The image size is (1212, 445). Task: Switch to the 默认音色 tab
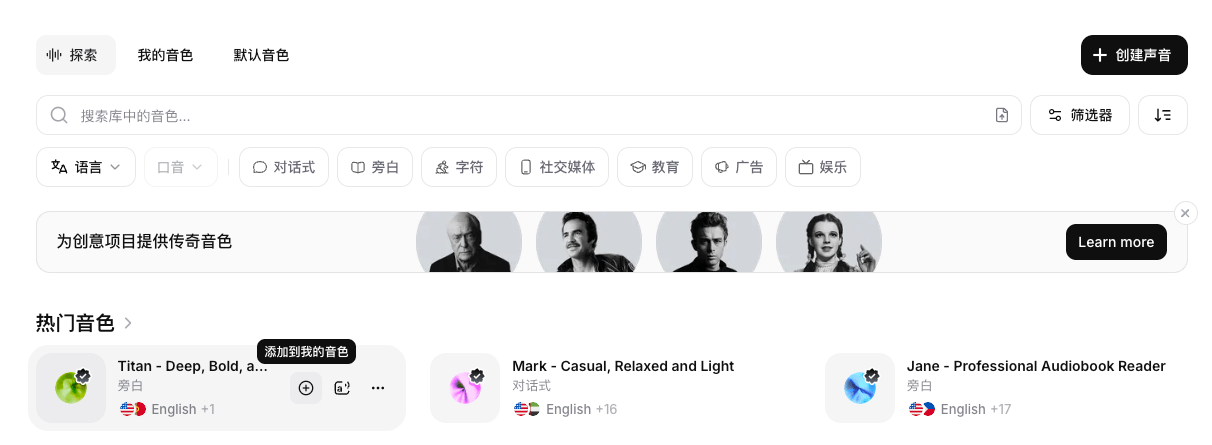pos(261,55)
